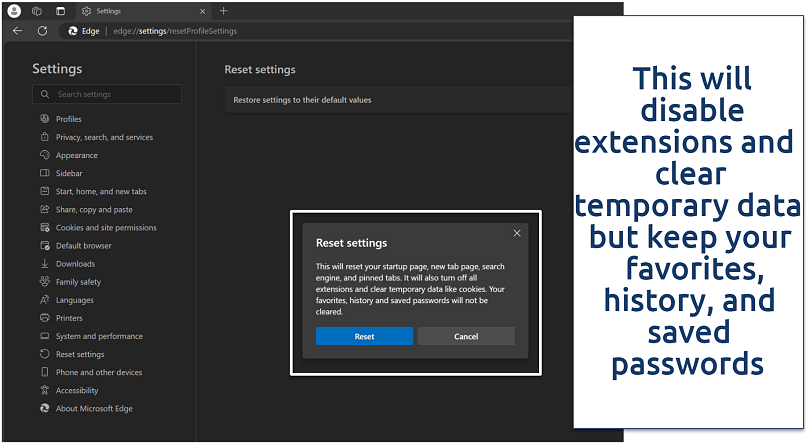Open Privacy, search, and services
Screen dimensions: 806x444
(x=104, y=137)
